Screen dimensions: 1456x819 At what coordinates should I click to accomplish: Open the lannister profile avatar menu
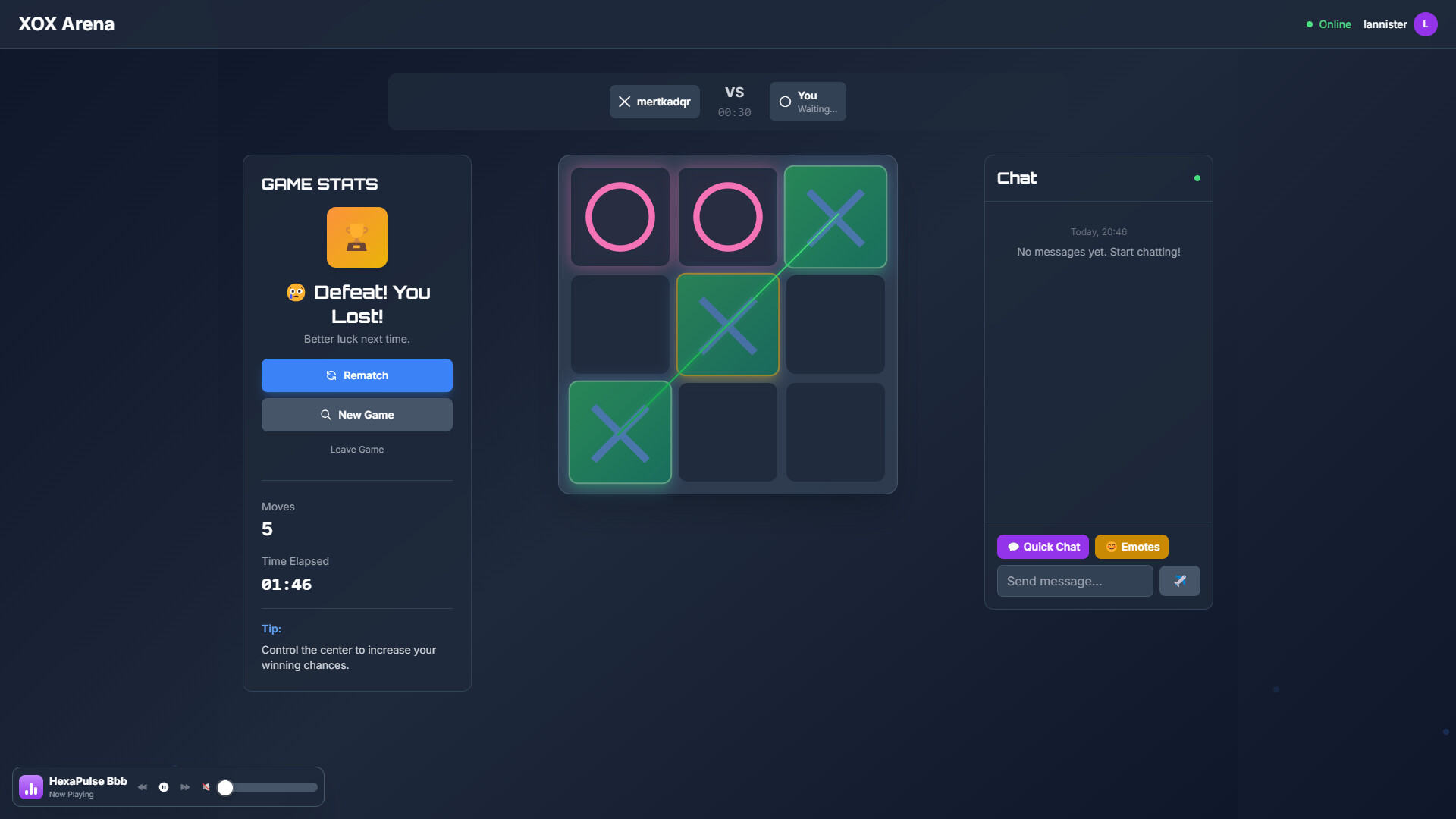1426,24
